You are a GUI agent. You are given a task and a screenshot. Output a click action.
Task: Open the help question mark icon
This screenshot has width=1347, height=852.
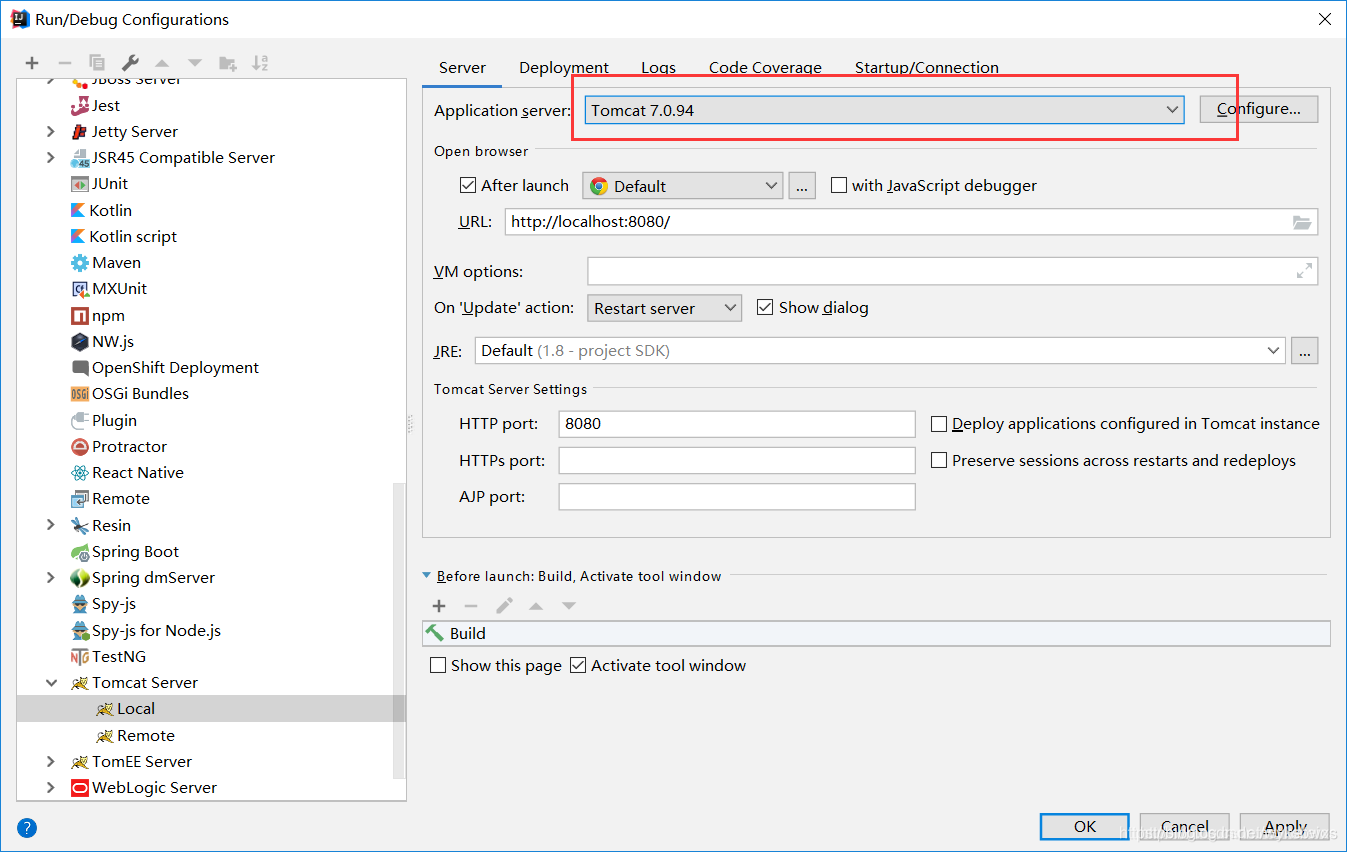click(x=27, y=827)
